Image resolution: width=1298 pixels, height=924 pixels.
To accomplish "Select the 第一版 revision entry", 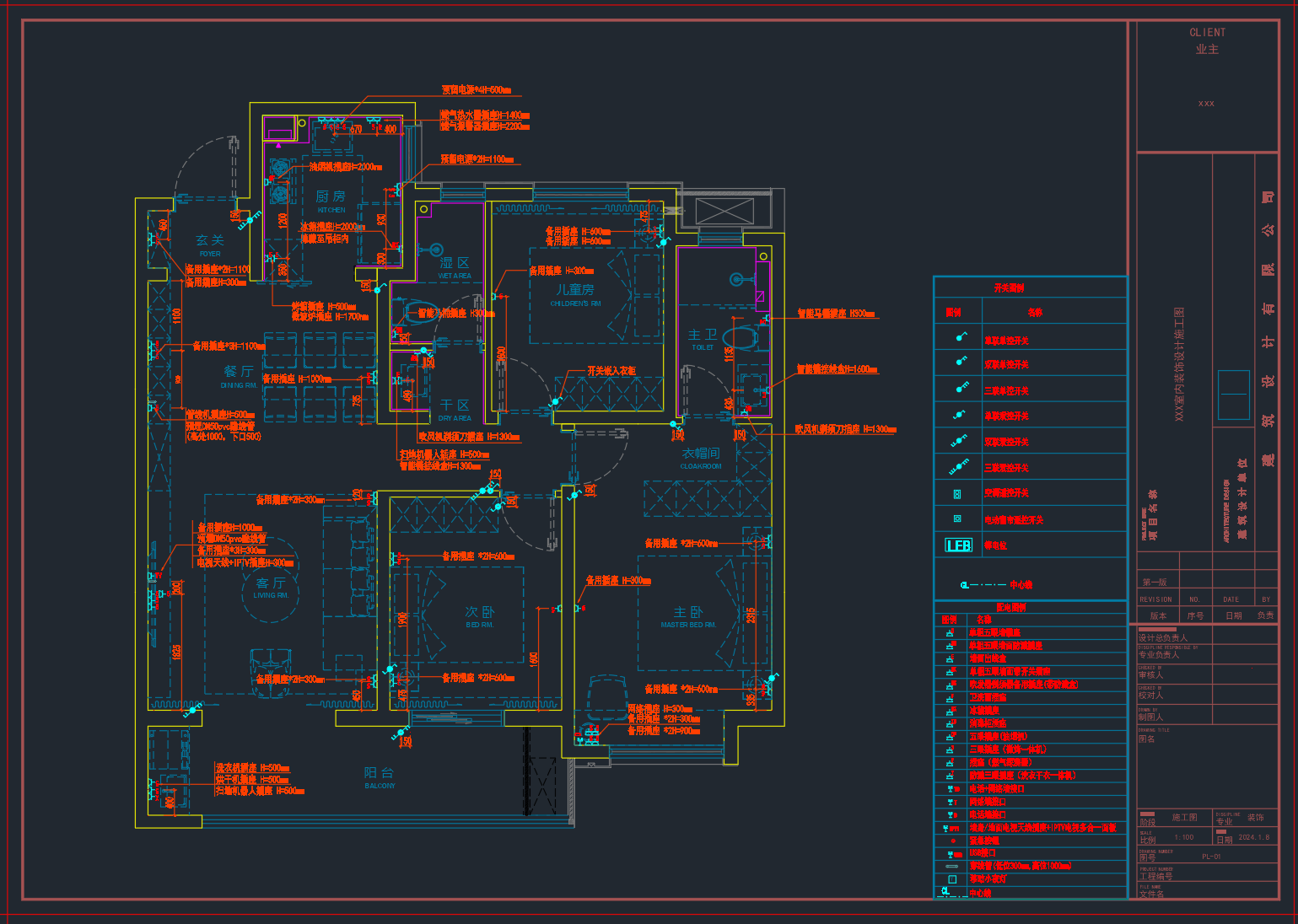I will [1155, 582].
